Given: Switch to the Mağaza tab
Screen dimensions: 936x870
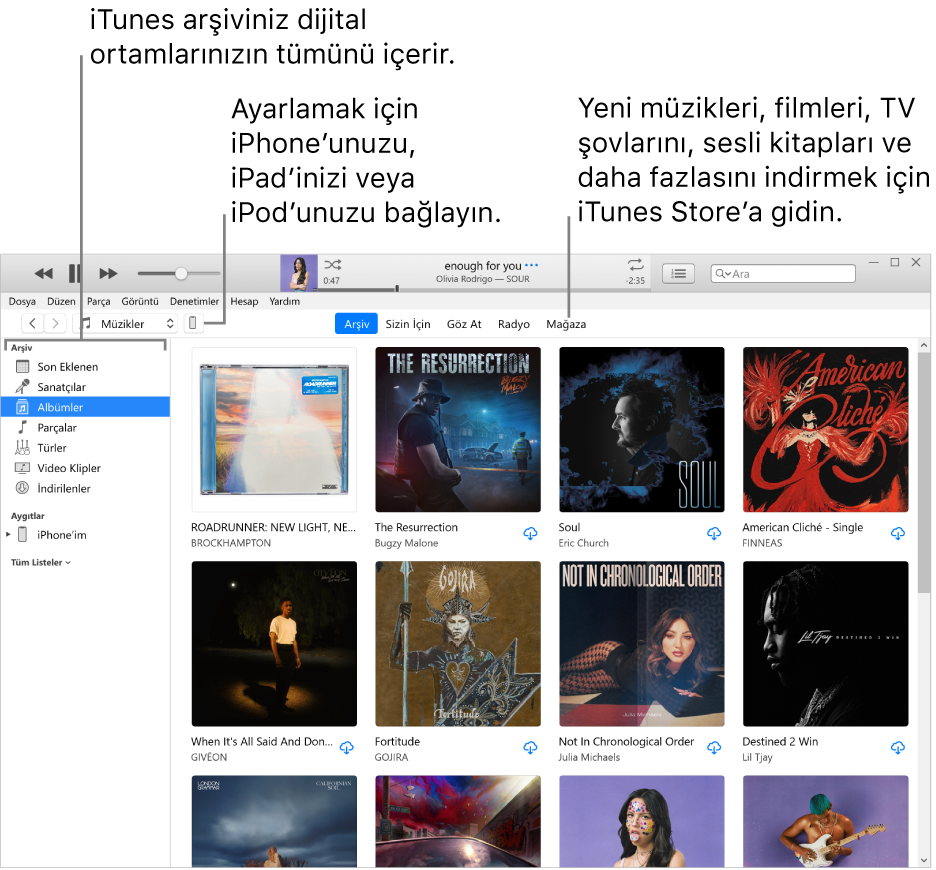Looking at the screenshot, I should click(566, 324).
